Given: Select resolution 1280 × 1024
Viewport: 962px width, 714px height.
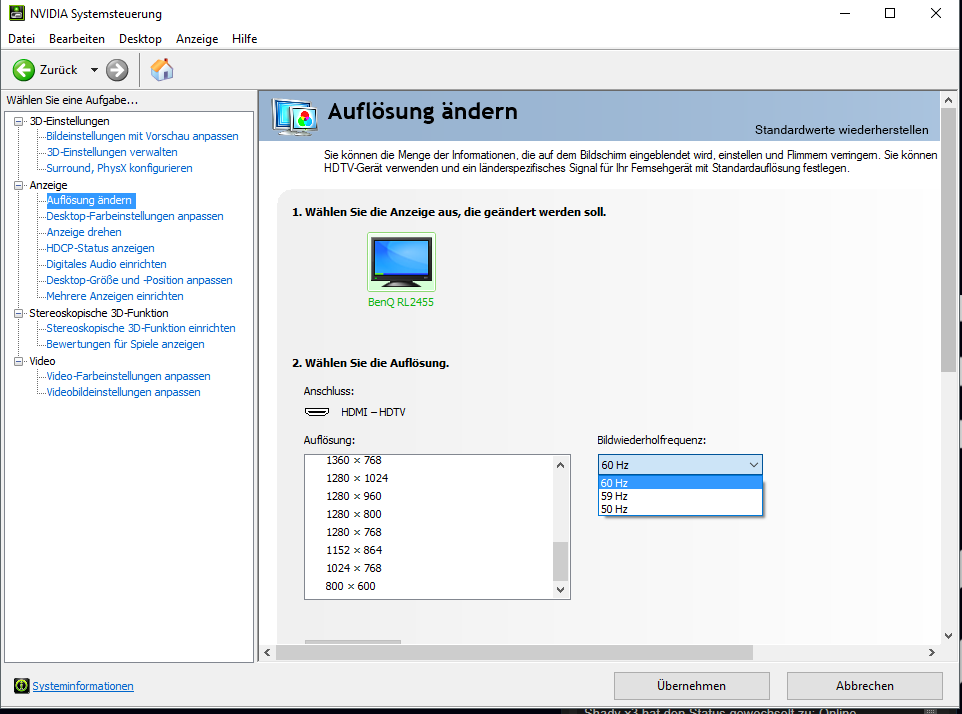Looking at the screenshot, I should coord(357,478).
